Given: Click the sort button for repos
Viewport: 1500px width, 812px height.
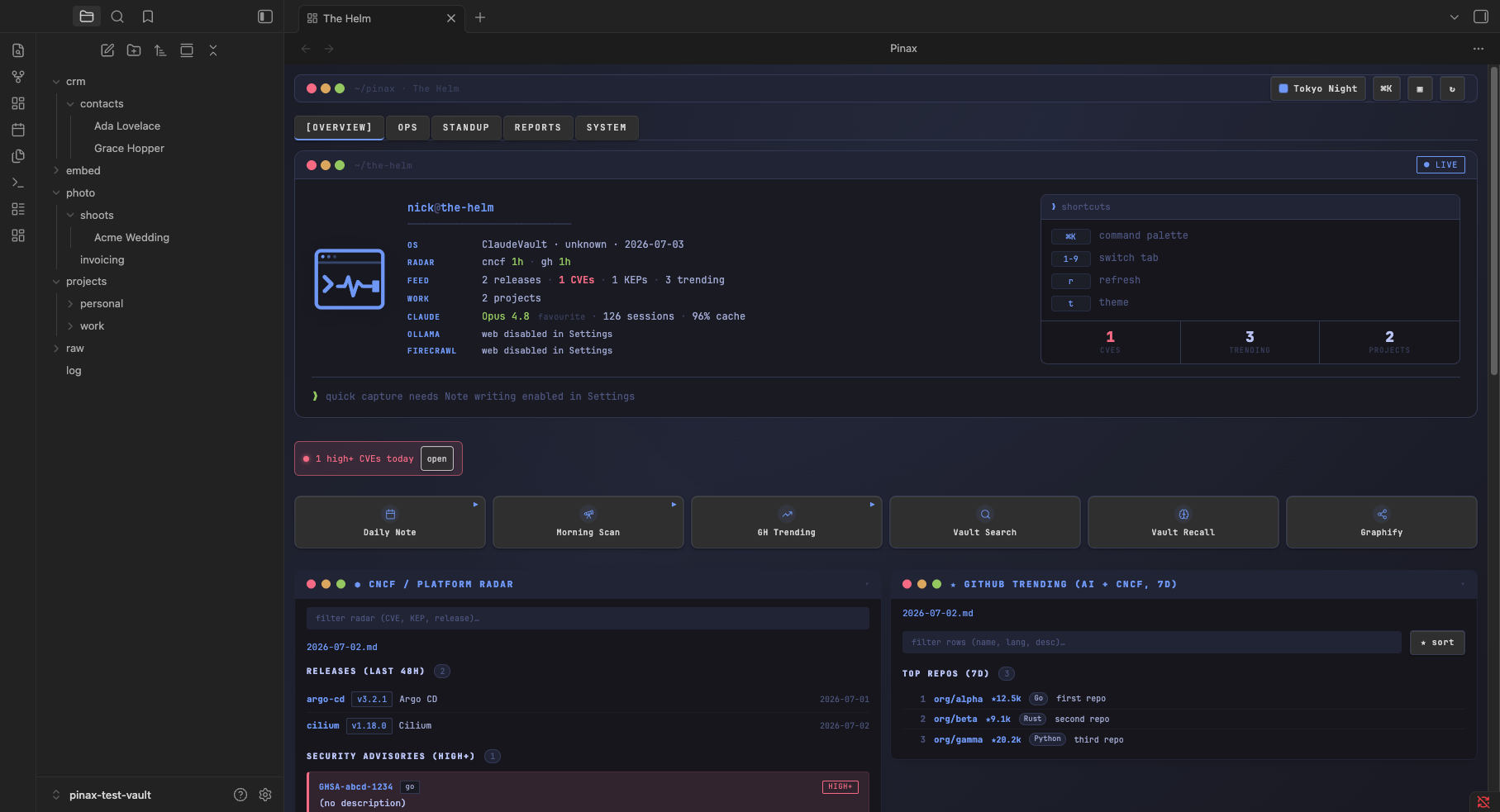Looking at the screenshot, I should pos(1437,642).
